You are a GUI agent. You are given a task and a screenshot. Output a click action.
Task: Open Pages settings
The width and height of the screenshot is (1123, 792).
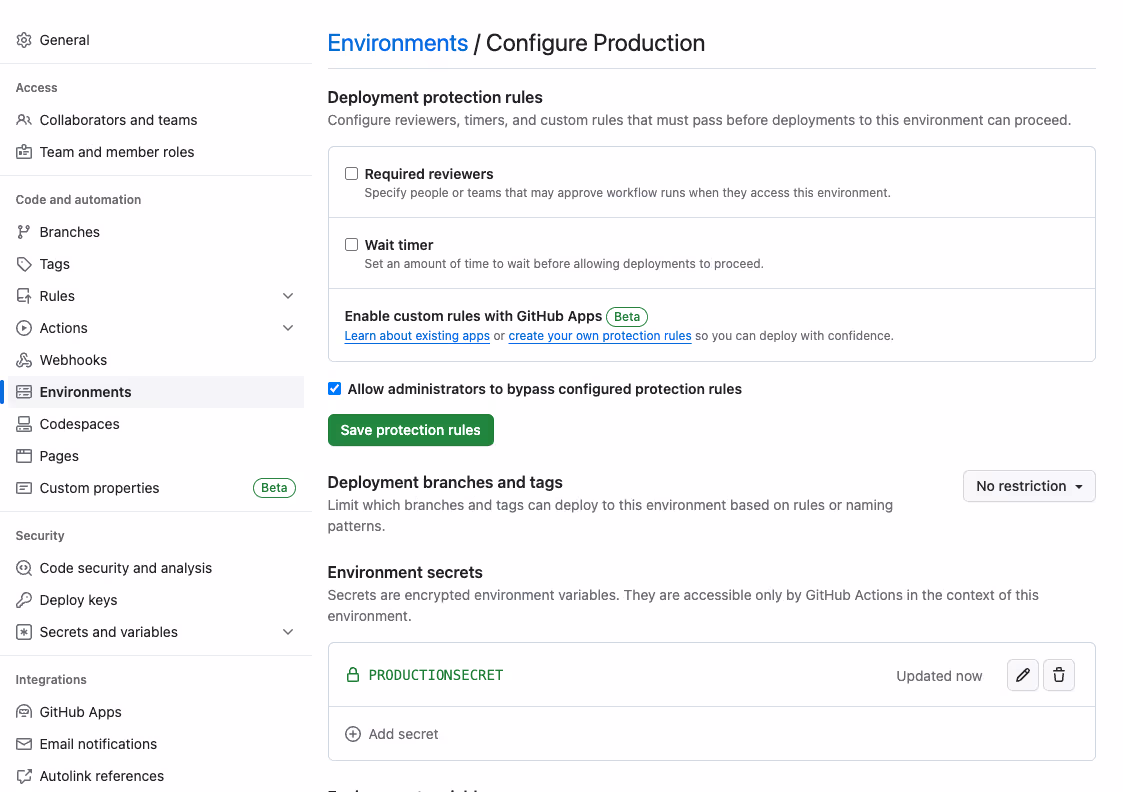click(59, 456)
